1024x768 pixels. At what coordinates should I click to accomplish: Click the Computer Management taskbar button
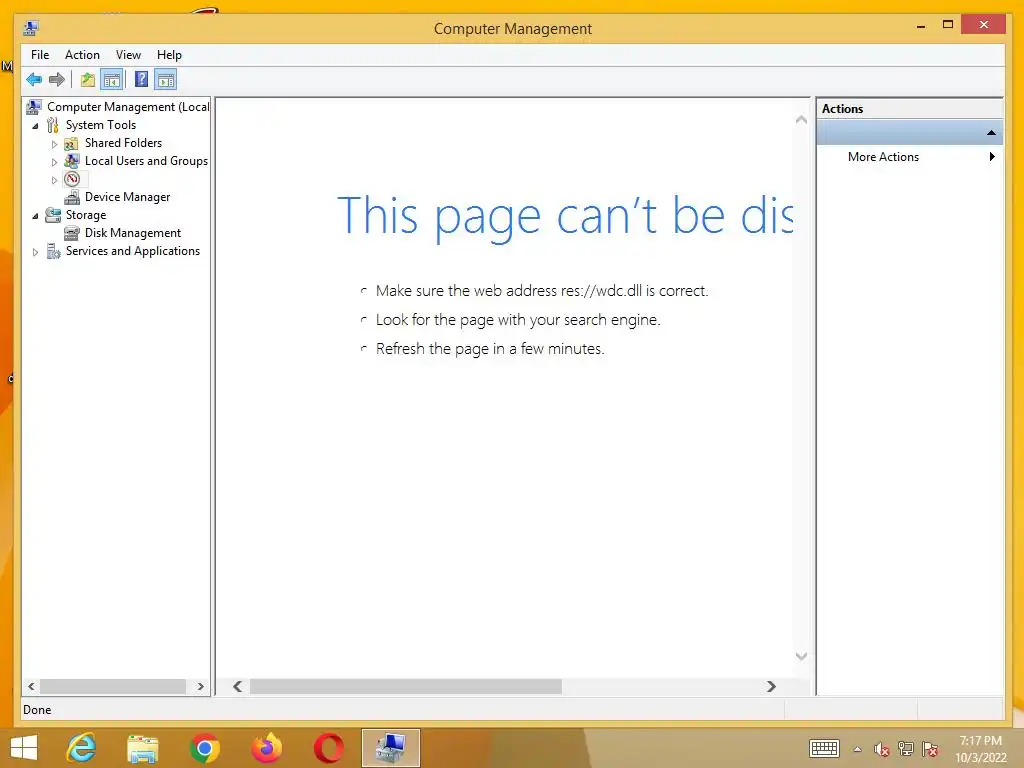391,748
